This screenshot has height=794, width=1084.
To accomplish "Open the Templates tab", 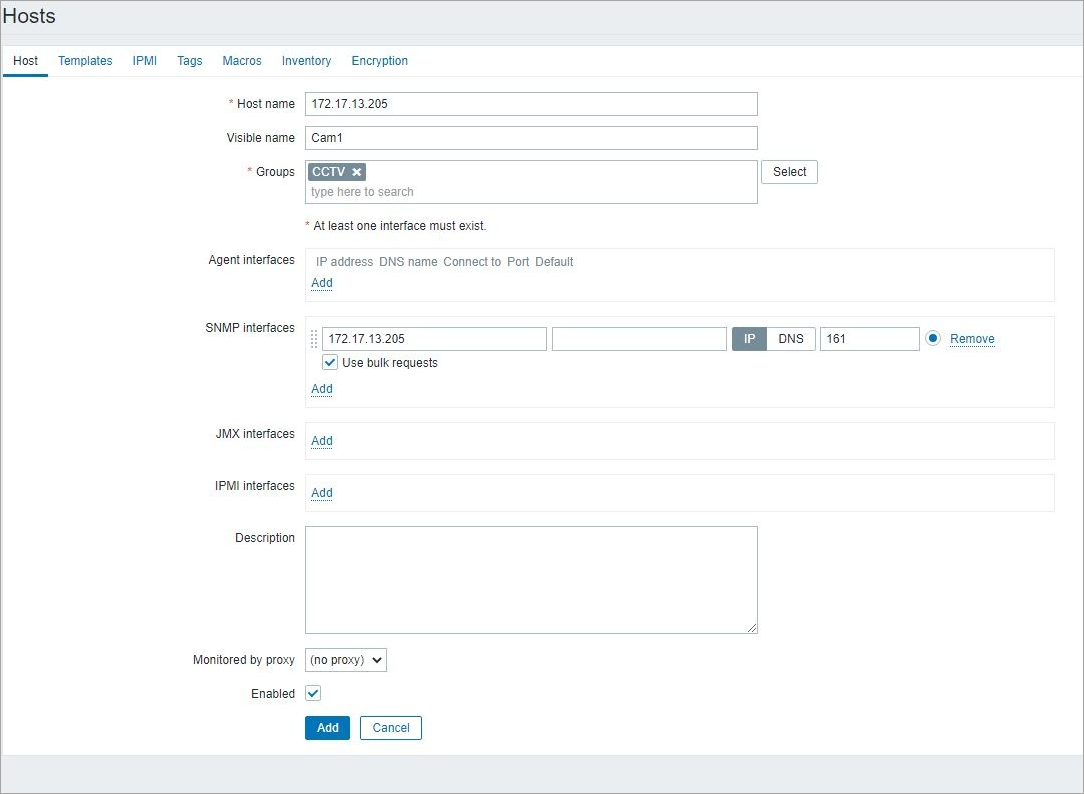I will pos(85,61).
